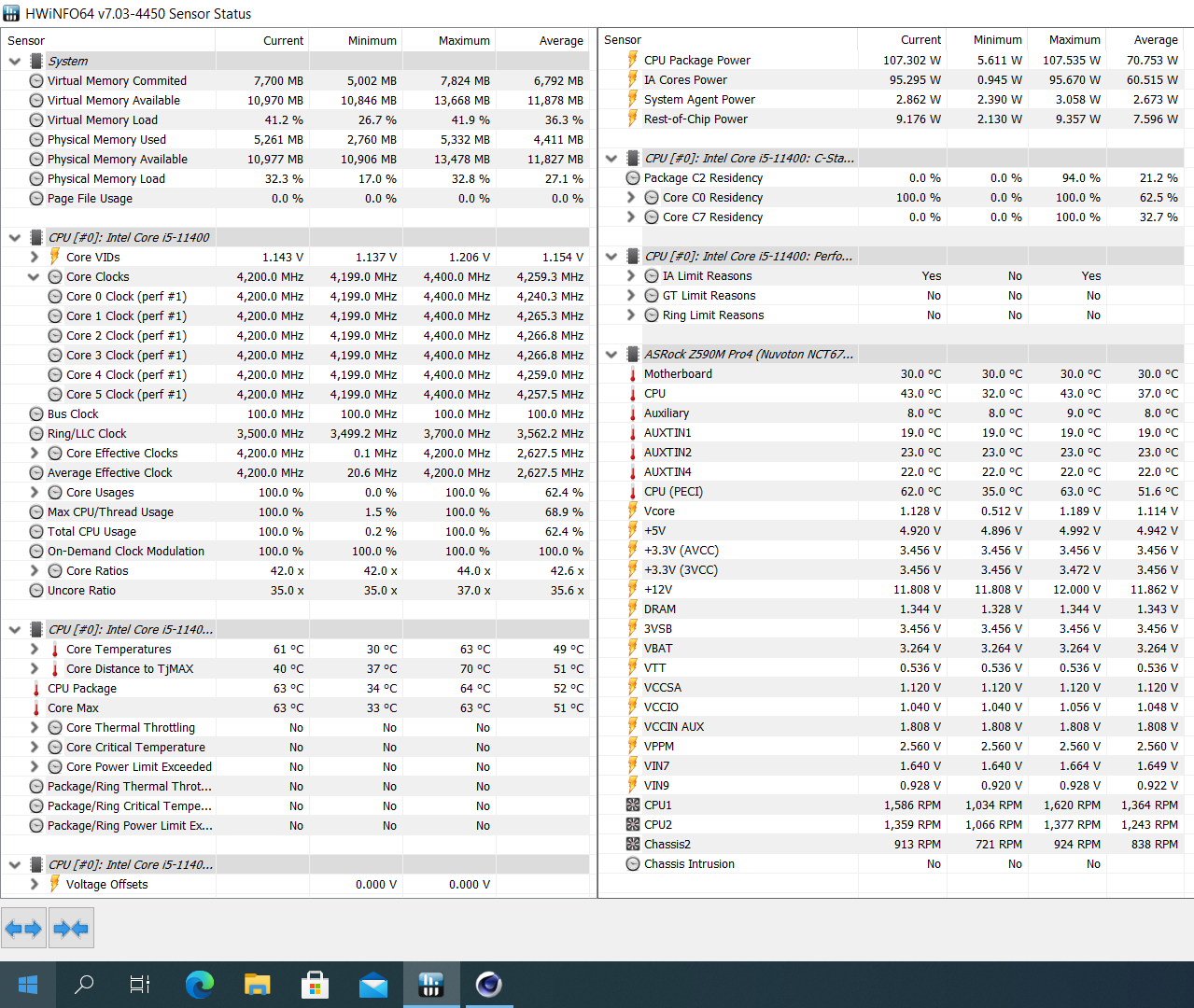Collapse the ASRock Z590M Pro4 group
Image resolution: width=1194 pixels, height=1008 pixels.
point(611,354)
